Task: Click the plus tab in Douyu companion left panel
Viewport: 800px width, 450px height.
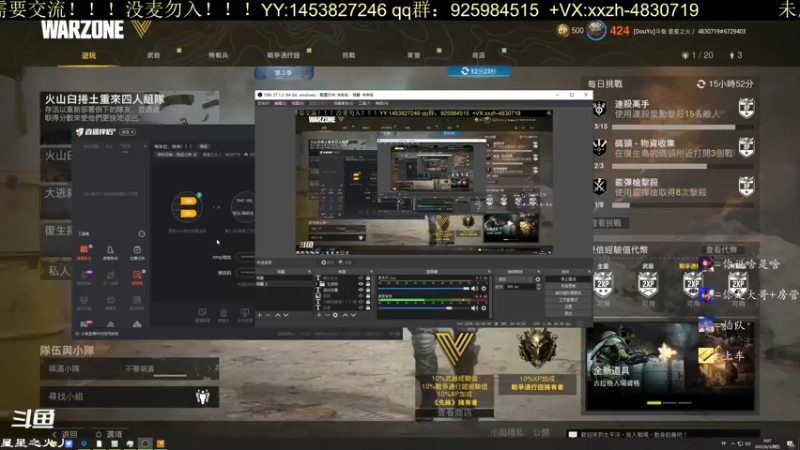Action: point(145,146)
